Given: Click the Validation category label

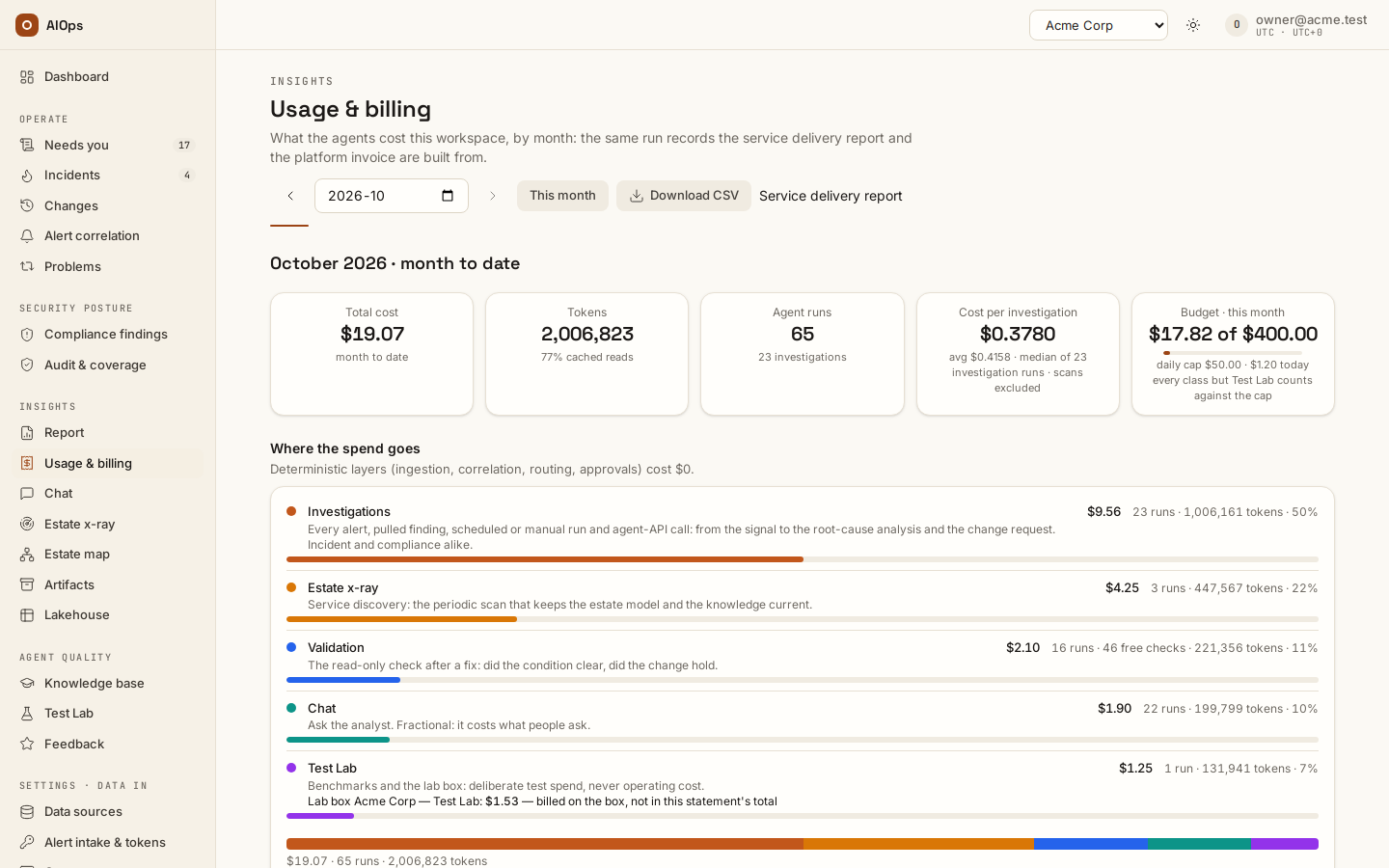Looking at the screenshot, I should coord(336,648).
